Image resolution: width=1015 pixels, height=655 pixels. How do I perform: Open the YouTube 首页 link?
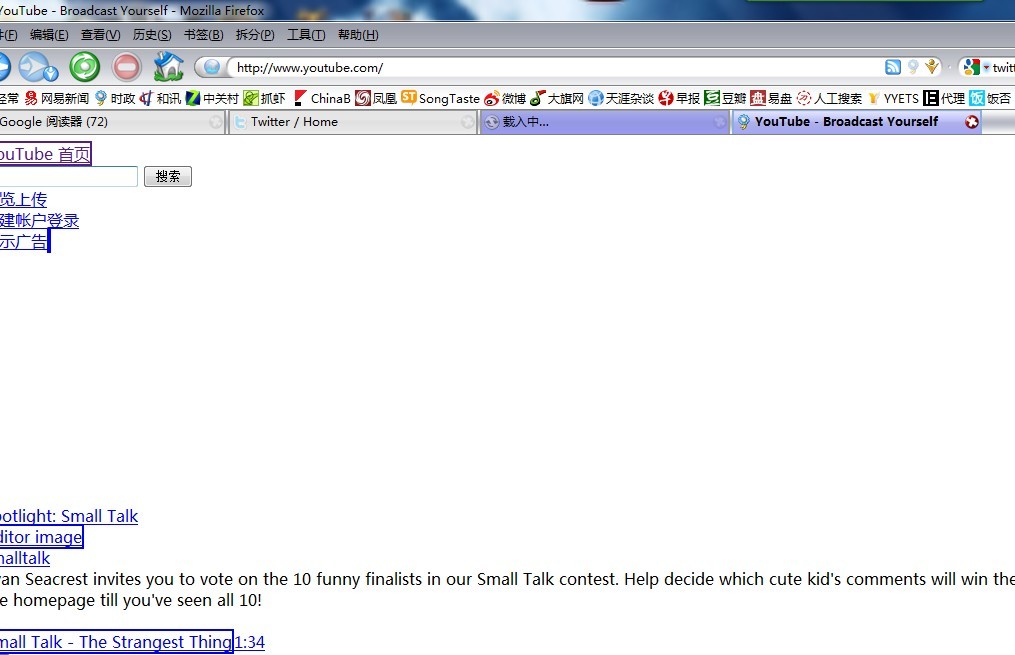tap(45, 154)
